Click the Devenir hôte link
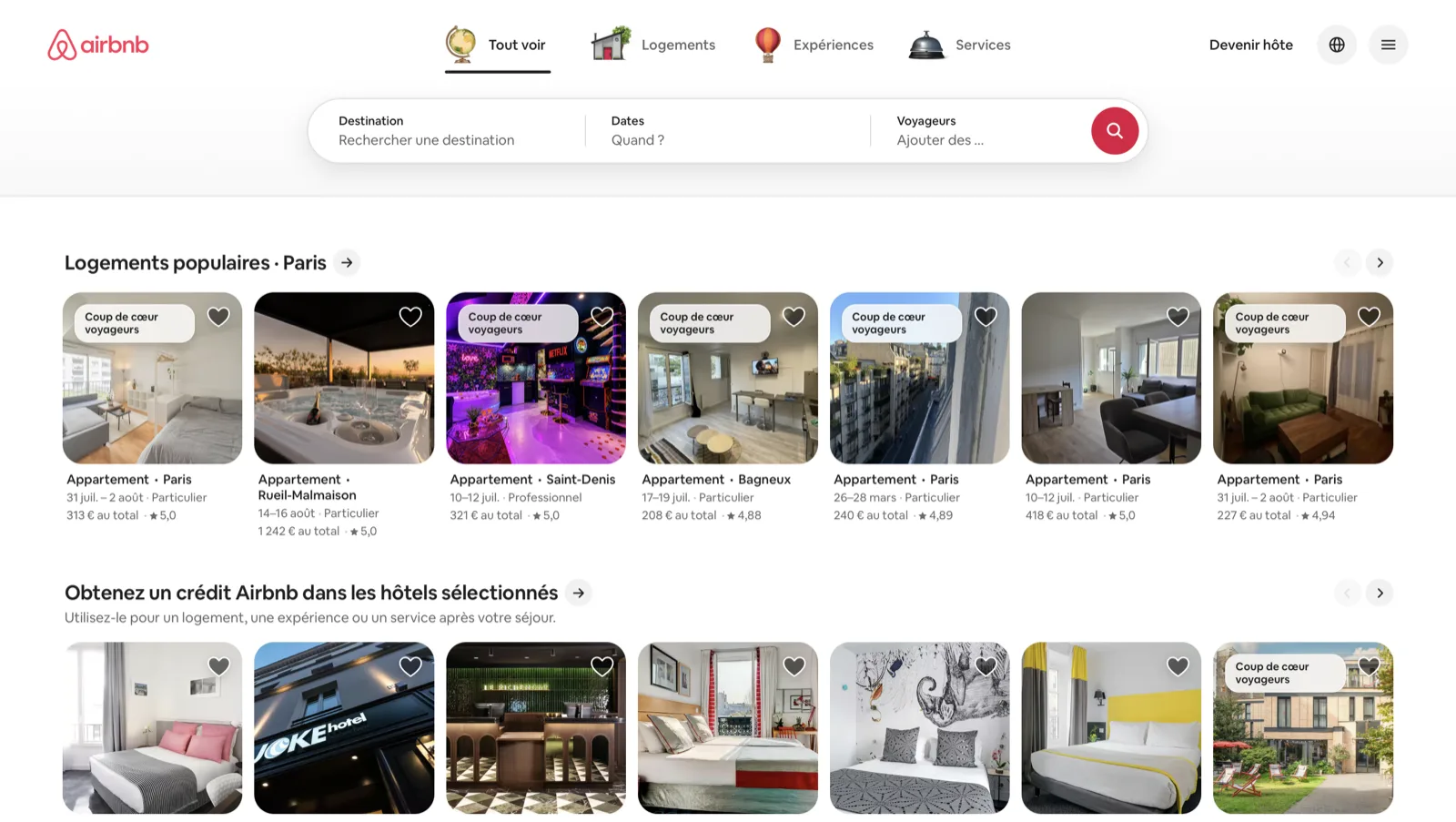The width and height of the screenshot is (1456, 822). pos(1250,45)
